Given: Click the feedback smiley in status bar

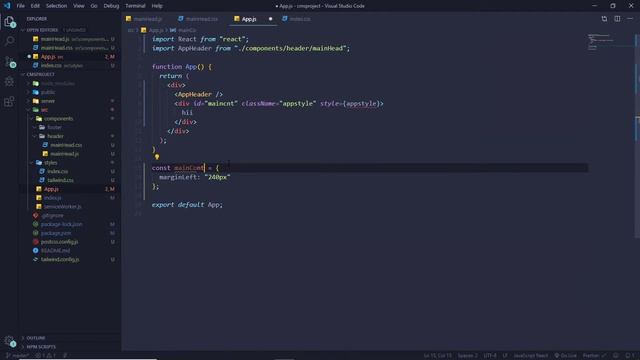Looking at the screenshot, I should (x=616, y=356).
